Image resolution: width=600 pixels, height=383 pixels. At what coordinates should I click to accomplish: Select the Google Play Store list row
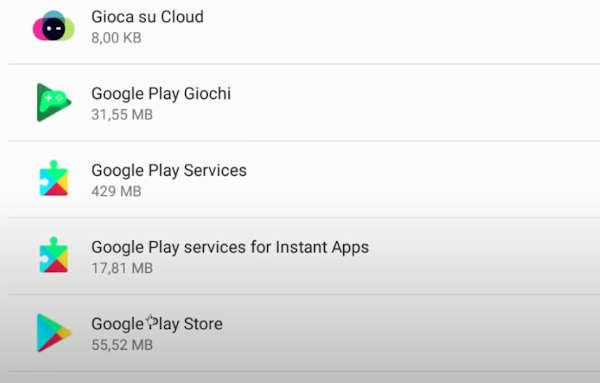304,332
